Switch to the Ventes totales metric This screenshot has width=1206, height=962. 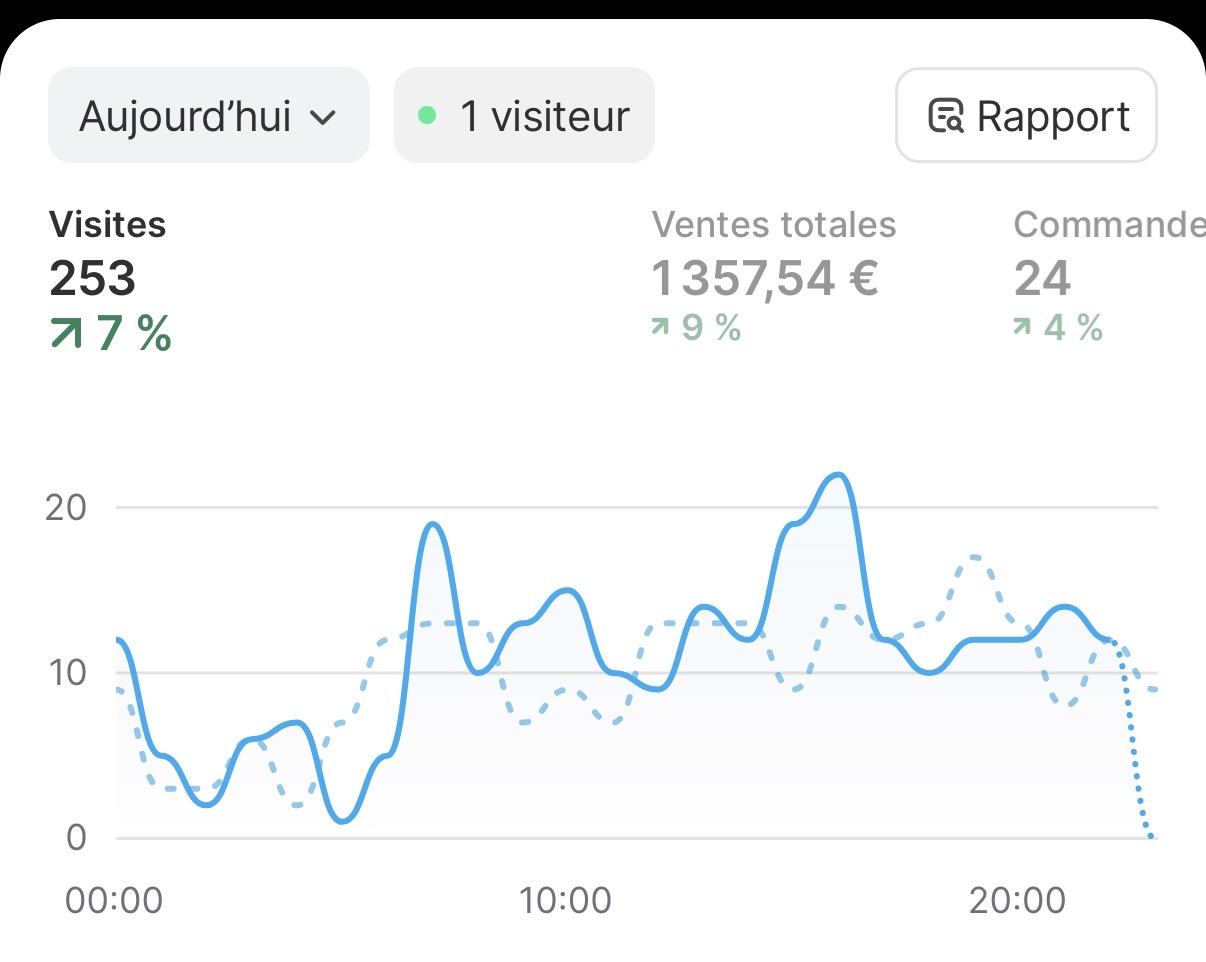tap(773, 252)
